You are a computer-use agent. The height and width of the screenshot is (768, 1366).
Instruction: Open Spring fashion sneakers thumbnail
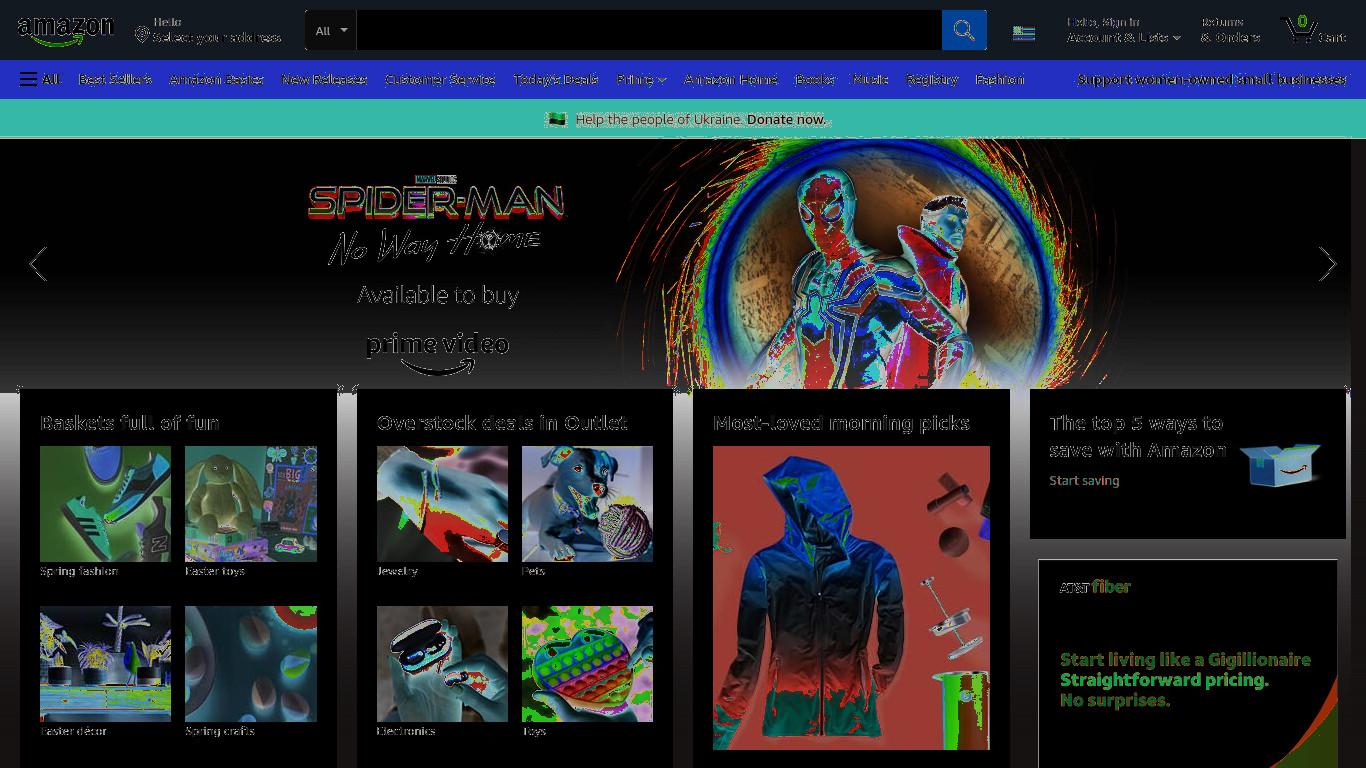[105, 504]
